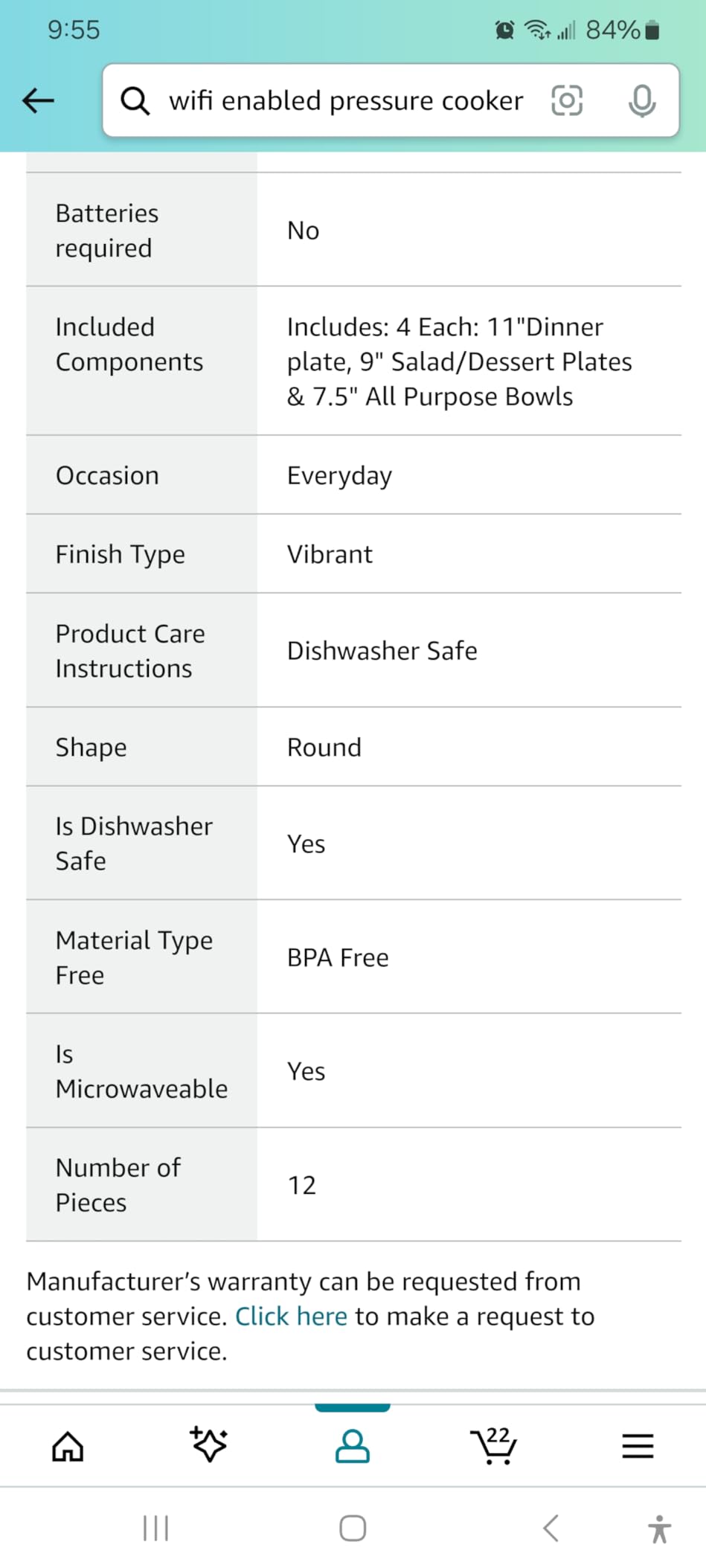This screenshot has width=706, height=1568.
Task: Select the Included Components description text
Action: (460, 362)
